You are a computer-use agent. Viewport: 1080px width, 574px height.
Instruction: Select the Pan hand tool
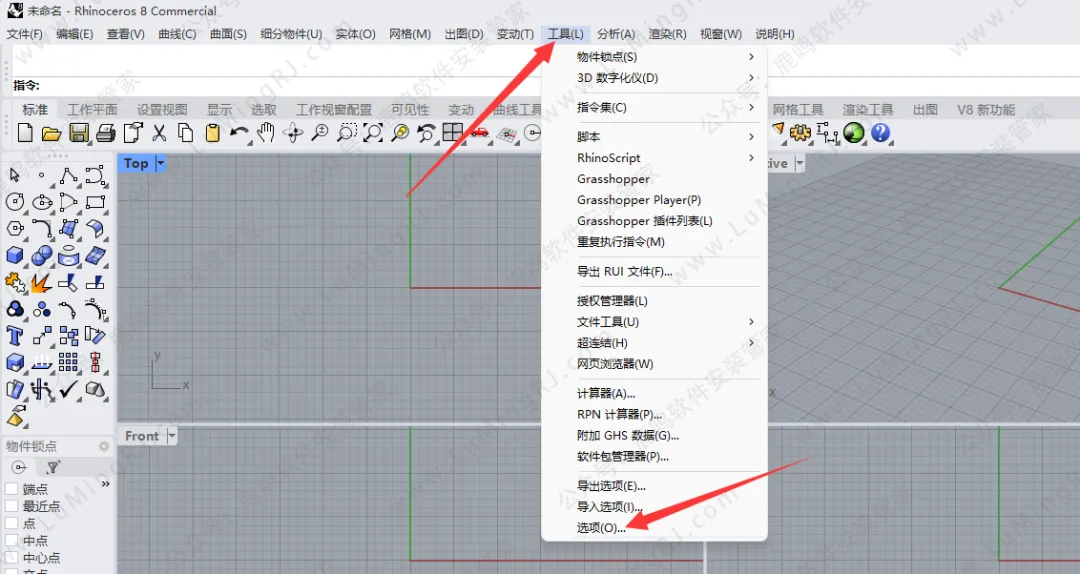pyautogui.click(x=266, y=132)
